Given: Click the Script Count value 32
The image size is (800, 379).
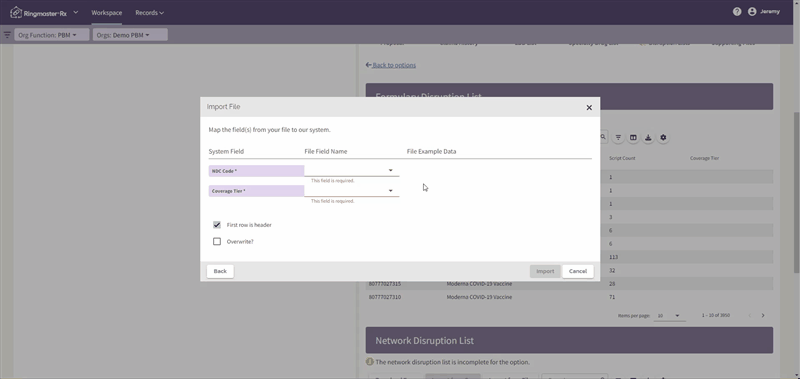Looking at the screenshot, I should click(x=612, y=270).
